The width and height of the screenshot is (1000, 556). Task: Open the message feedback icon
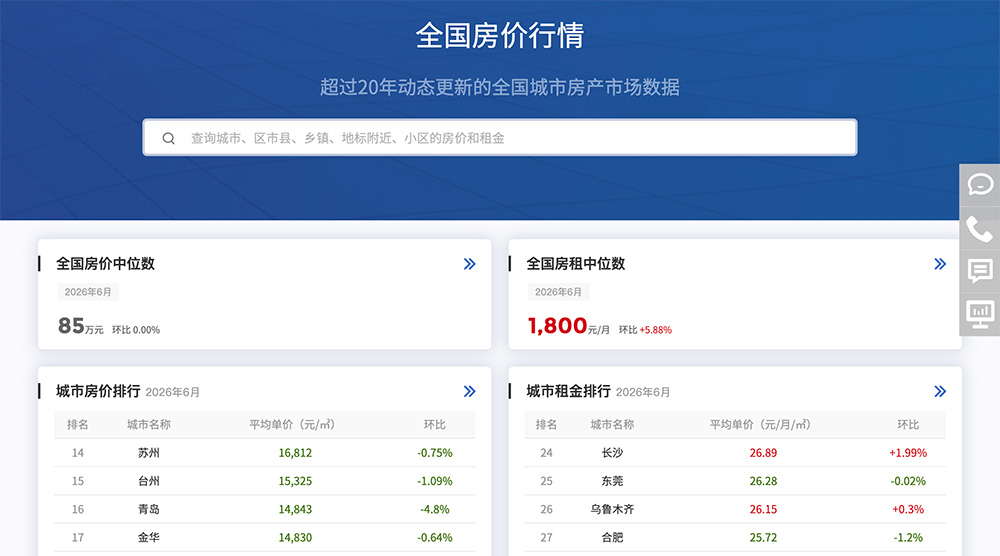tap(980, 271)
